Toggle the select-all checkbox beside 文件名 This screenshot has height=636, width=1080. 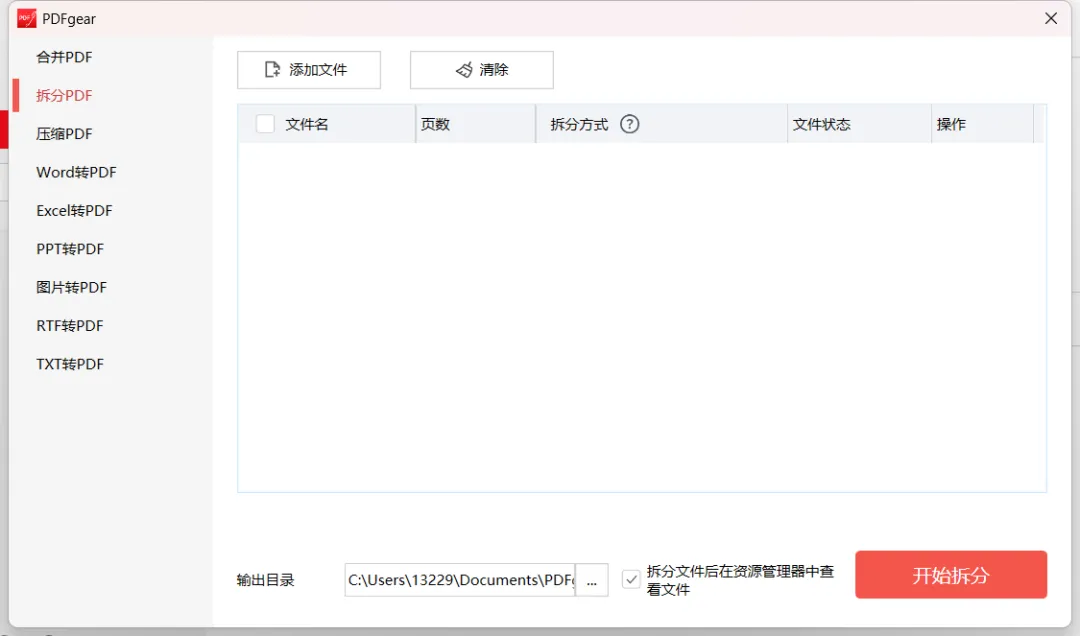265,124
